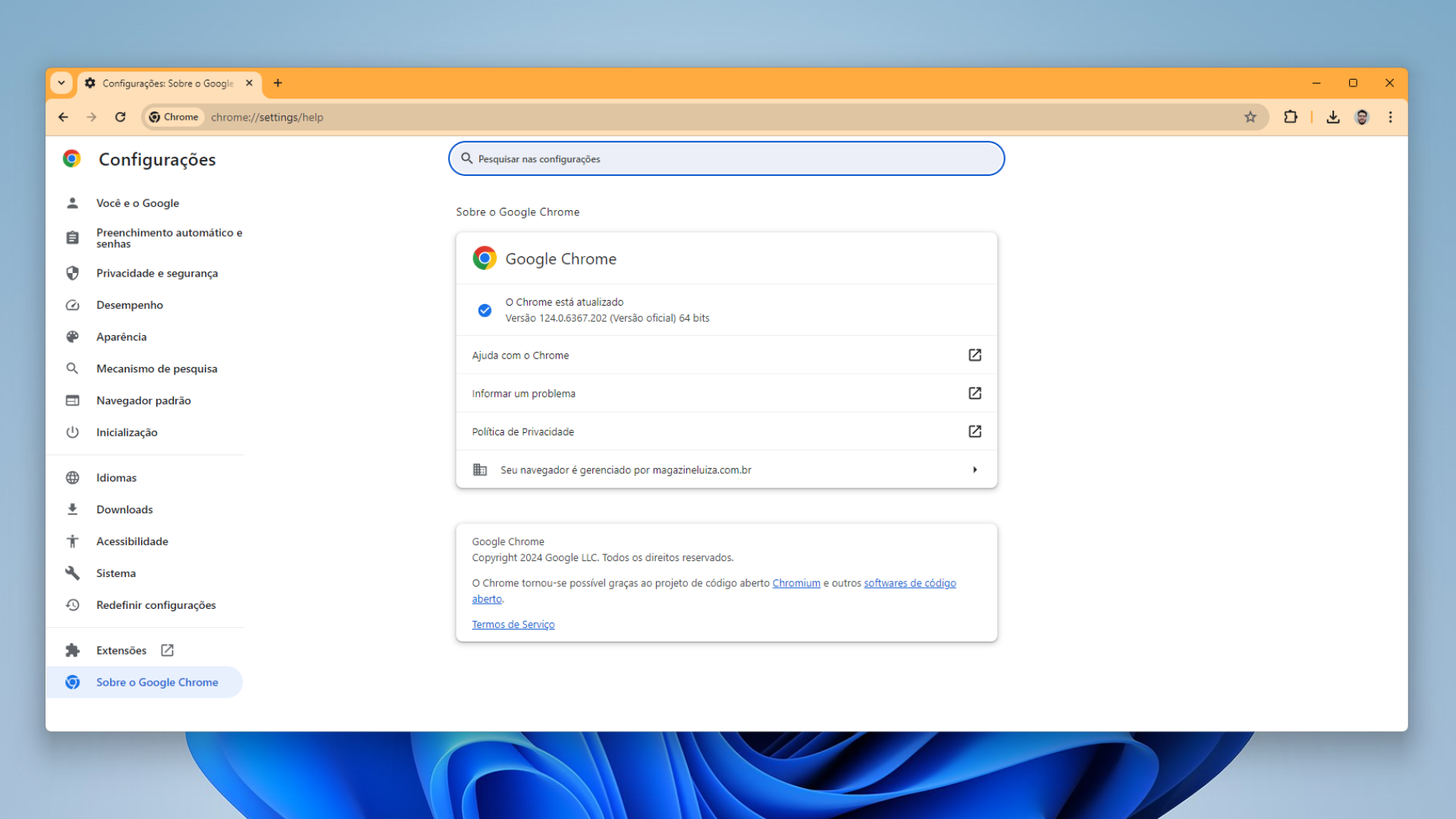The height and width of the screenshot is (819, 1456).
Task: Click the downloads icon in the browser toolbar
Action: (1332, 117)
